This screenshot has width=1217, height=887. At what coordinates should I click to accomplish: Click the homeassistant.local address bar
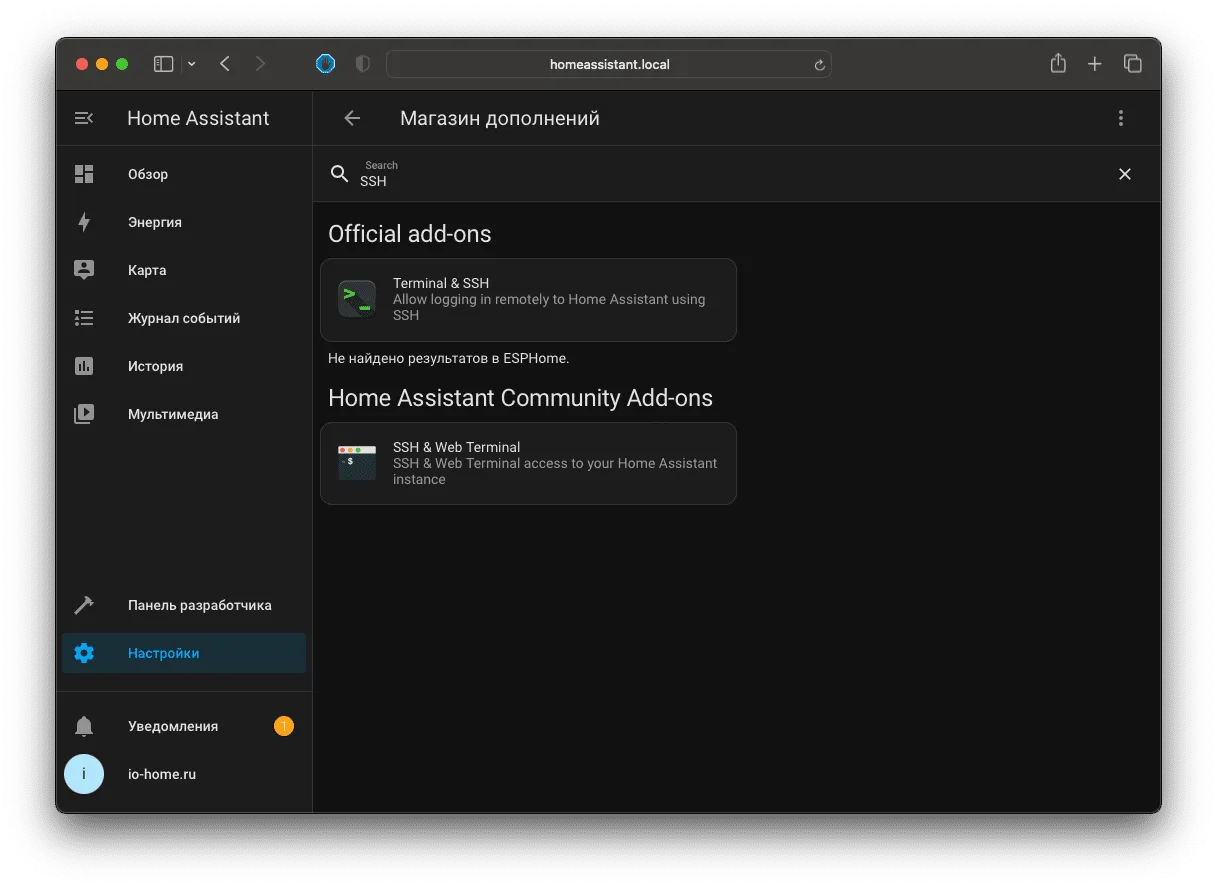tap(609, 64)
